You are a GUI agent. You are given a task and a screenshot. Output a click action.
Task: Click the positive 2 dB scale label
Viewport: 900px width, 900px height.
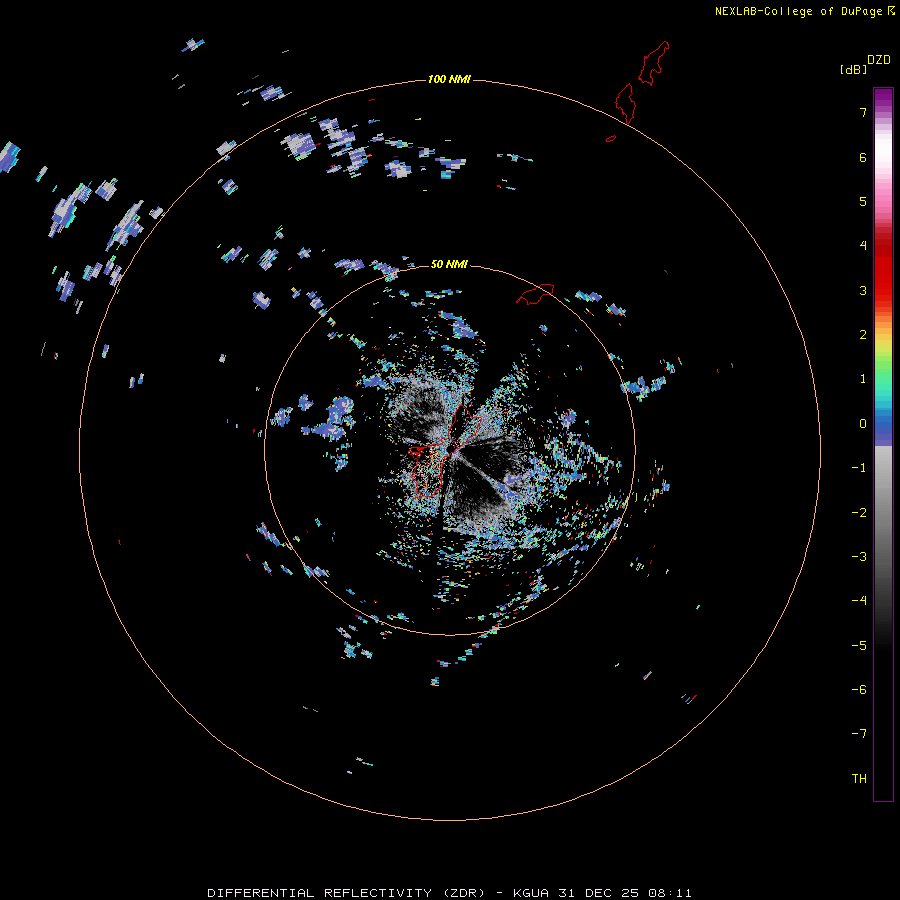click(x=862, y=335)
